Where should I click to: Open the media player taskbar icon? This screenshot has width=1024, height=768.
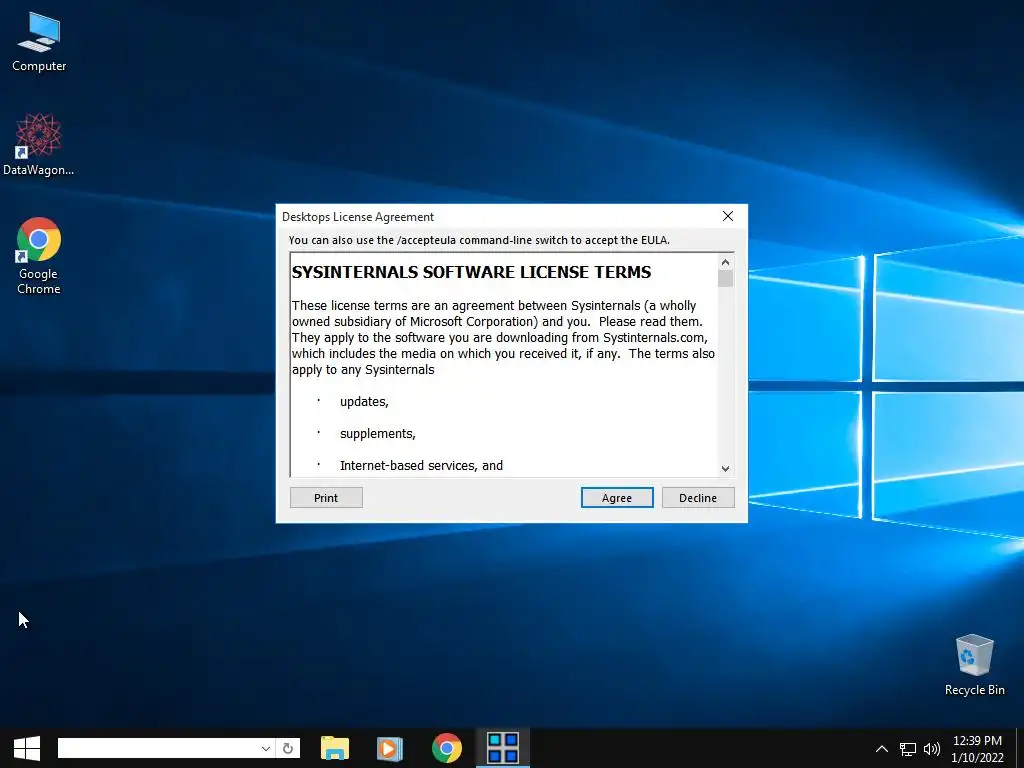[x=390, y=748]
